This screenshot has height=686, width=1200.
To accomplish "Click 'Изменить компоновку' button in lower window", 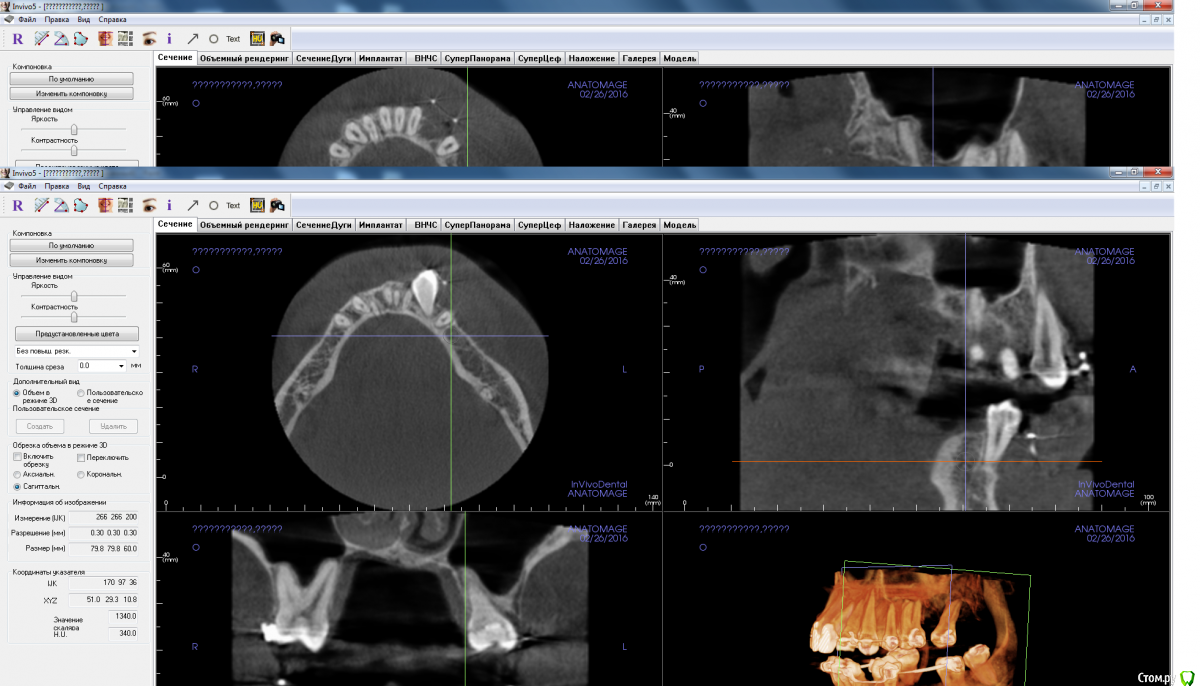I will 71,260.
